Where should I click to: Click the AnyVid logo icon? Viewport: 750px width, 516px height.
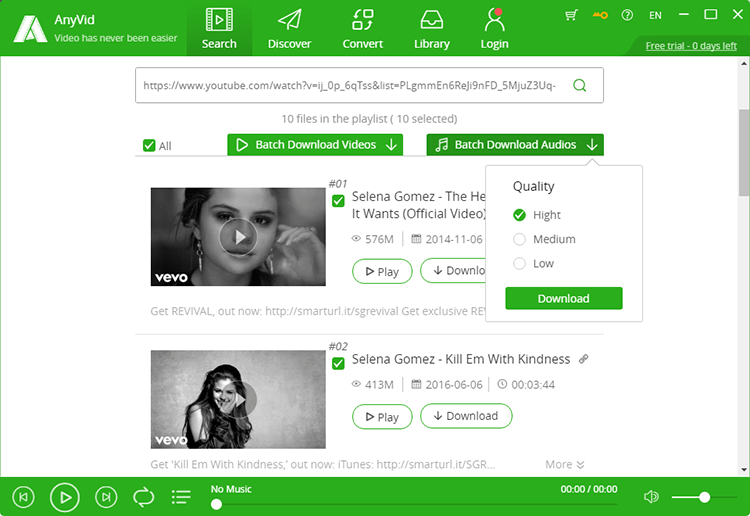[30, 29]
